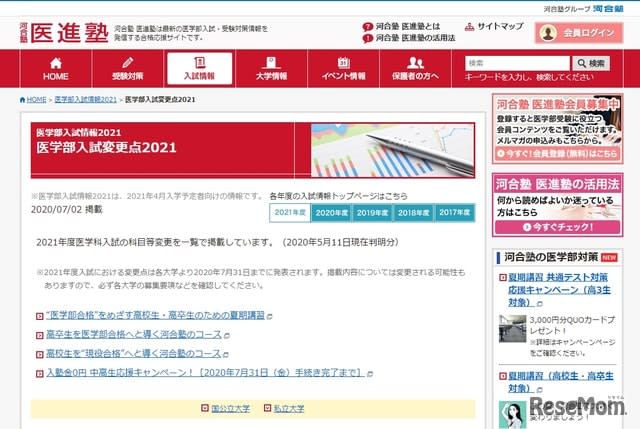The height and width of the screenshot is (429, 640).
Task: Click the 検索 search button
Action: coord(591,63)
